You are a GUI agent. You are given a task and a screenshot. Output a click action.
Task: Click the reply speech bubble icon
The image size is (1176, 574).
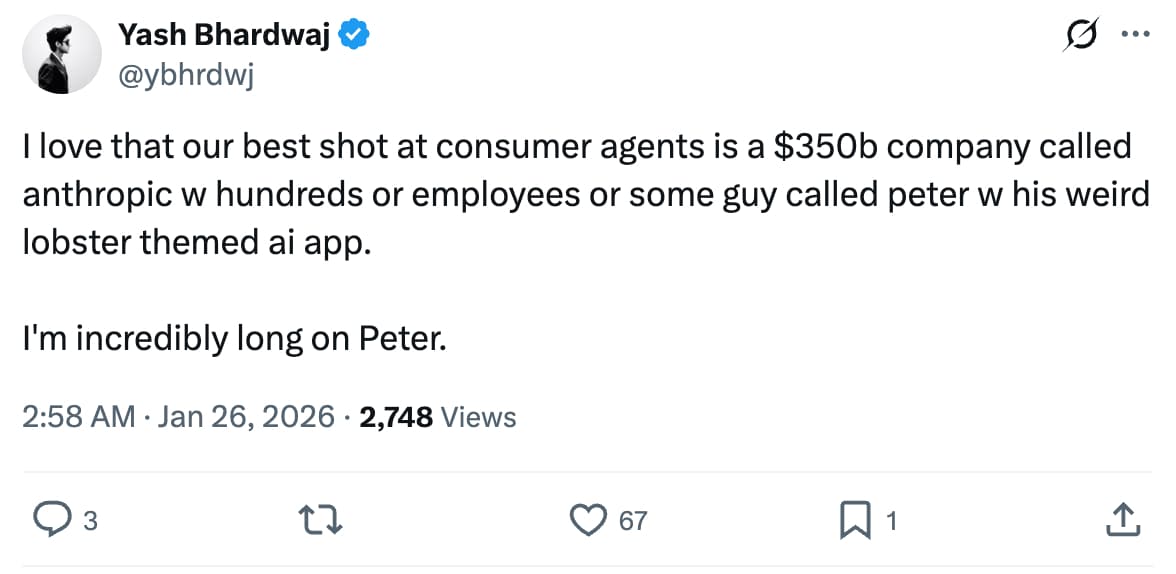click(x=50, y=519)
